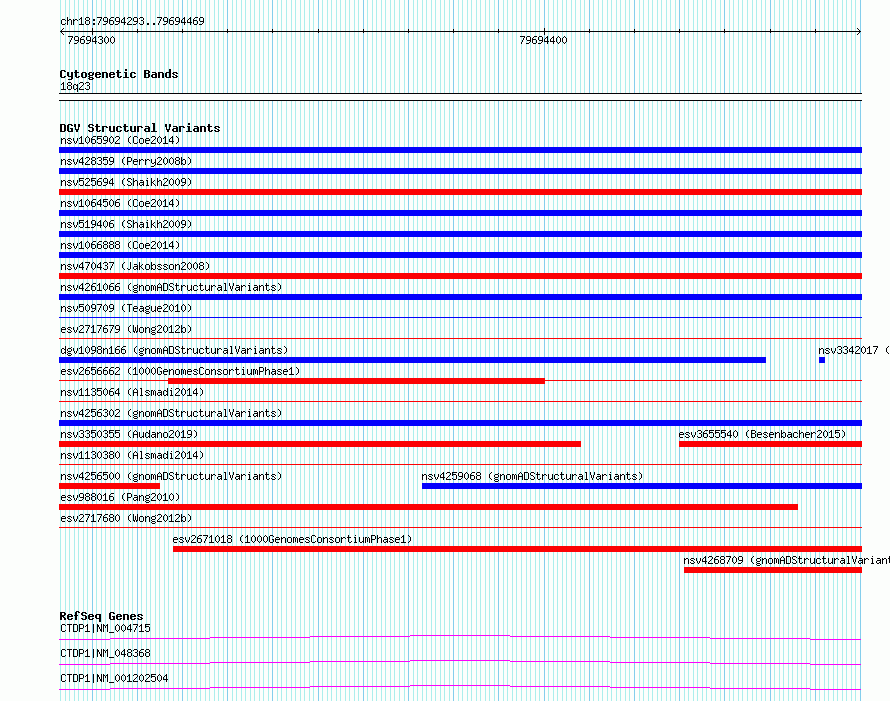
Task: Click the 79694300 ruler label
Action: tap(91, 40)
